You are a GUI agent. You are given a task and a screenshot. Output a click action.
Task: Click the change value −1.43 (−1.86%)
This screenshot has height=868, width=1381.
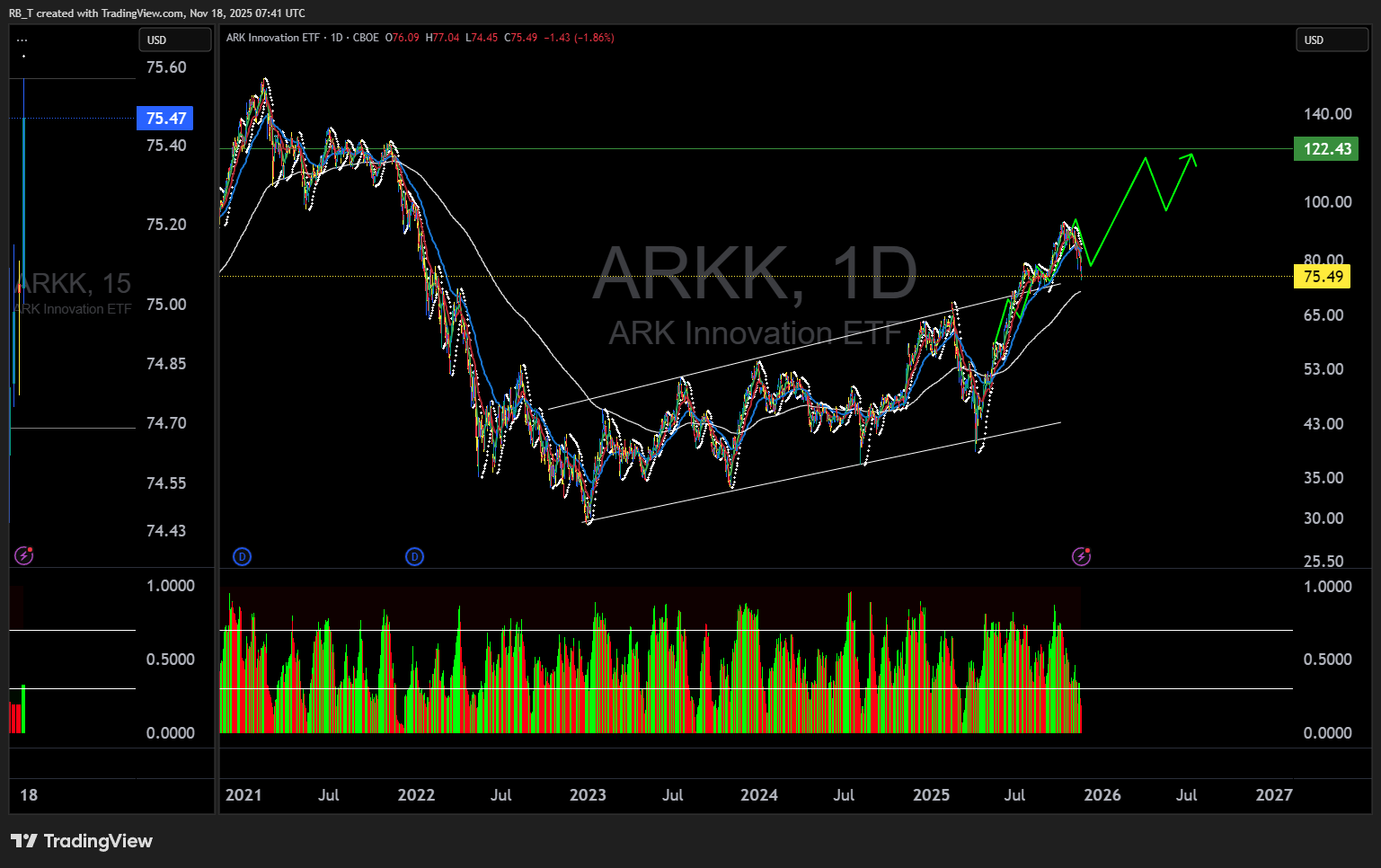tap(580, 38)
